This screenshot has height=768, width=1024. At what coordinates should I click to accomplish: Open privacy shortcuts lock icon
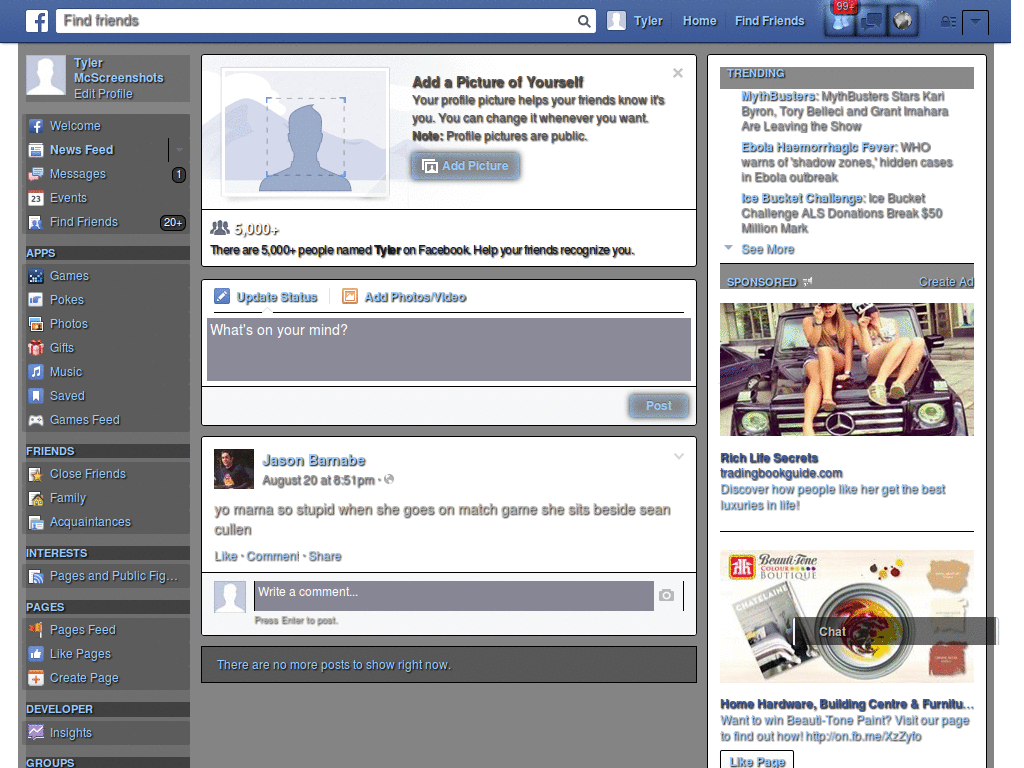(948, 22)
